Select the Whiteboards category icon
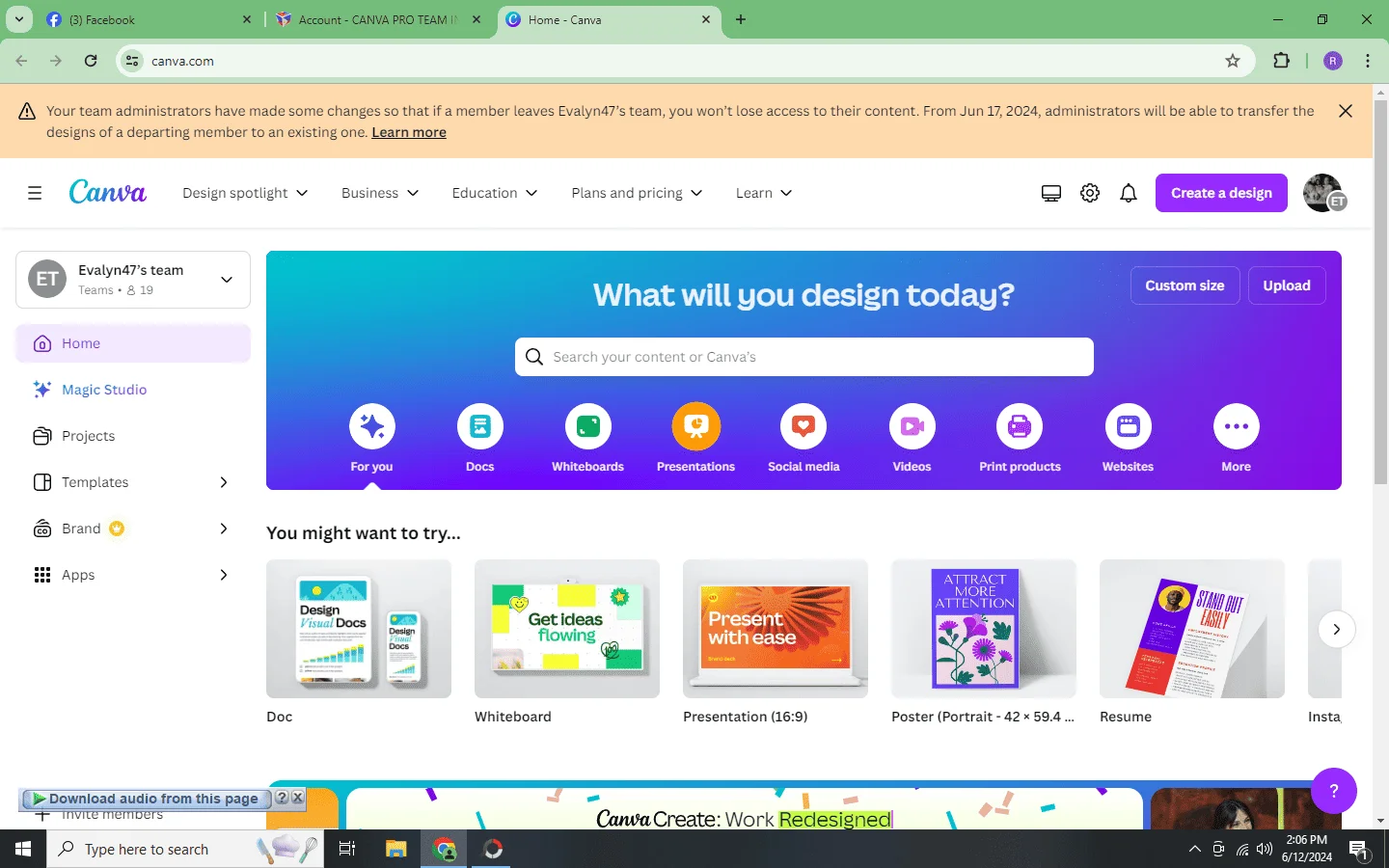This screenshot has width=1389, height=868. [588, 426]
